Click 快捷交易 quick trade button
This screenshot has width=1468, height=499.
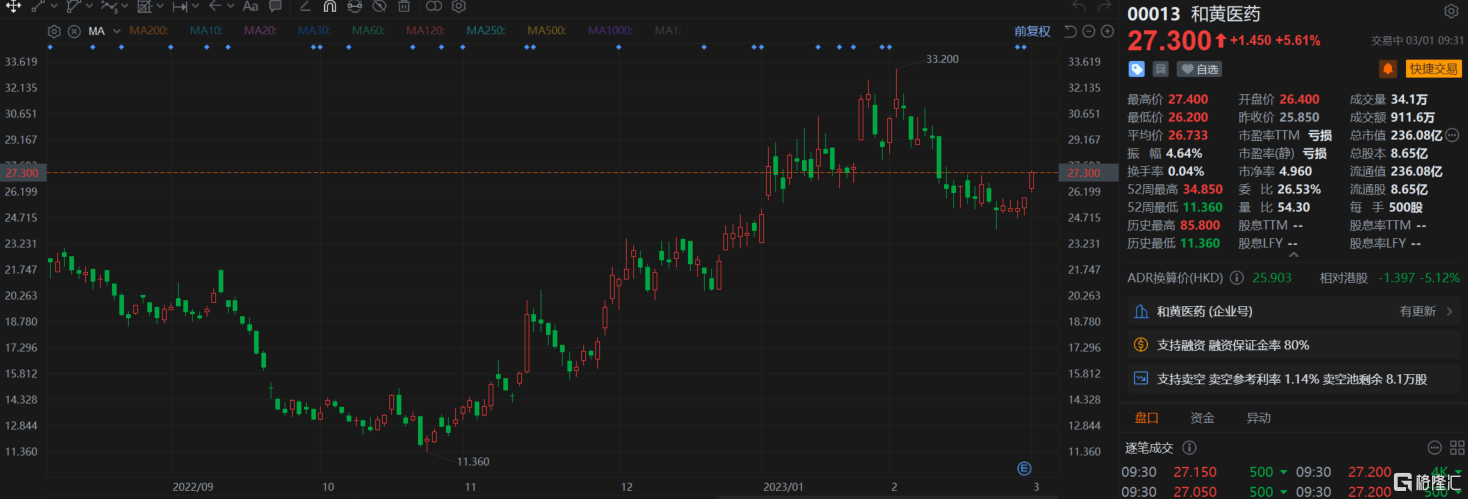point(1433,69)
